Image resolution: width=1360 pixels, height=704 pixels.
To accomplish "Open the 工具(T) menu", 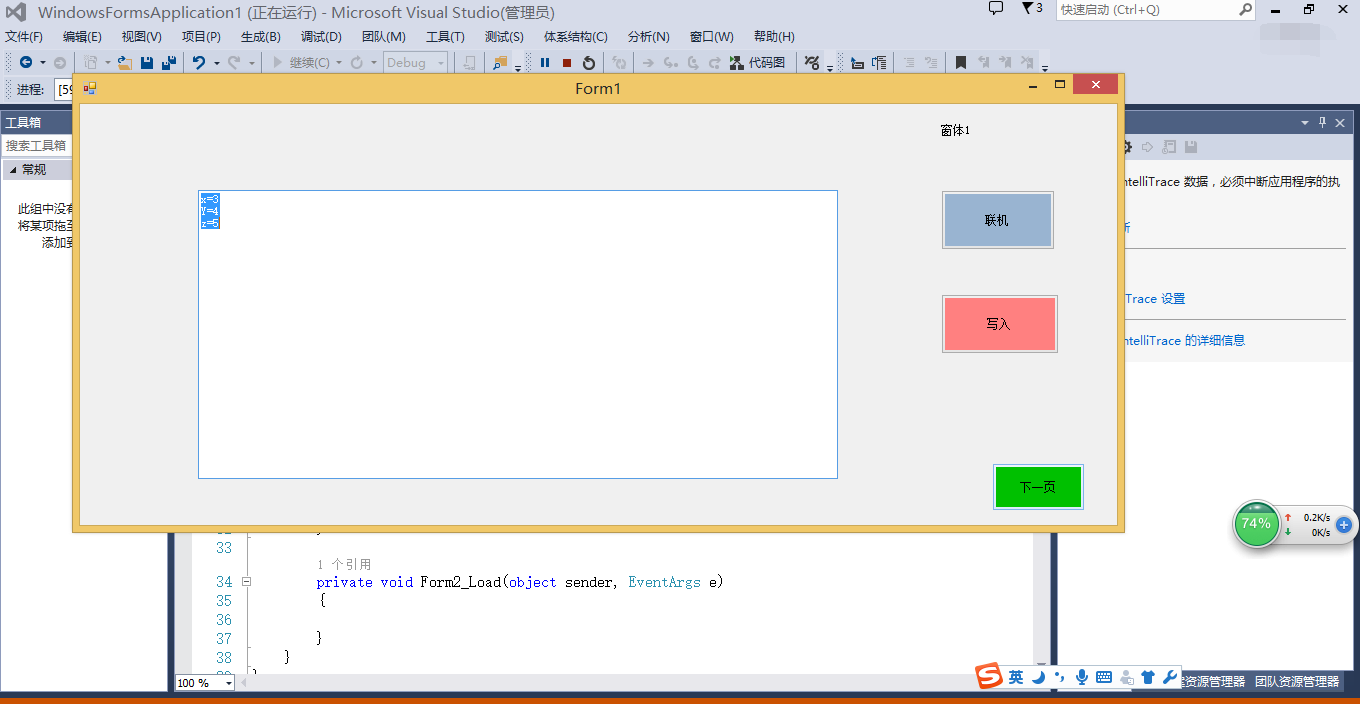I will coord(445,37).
